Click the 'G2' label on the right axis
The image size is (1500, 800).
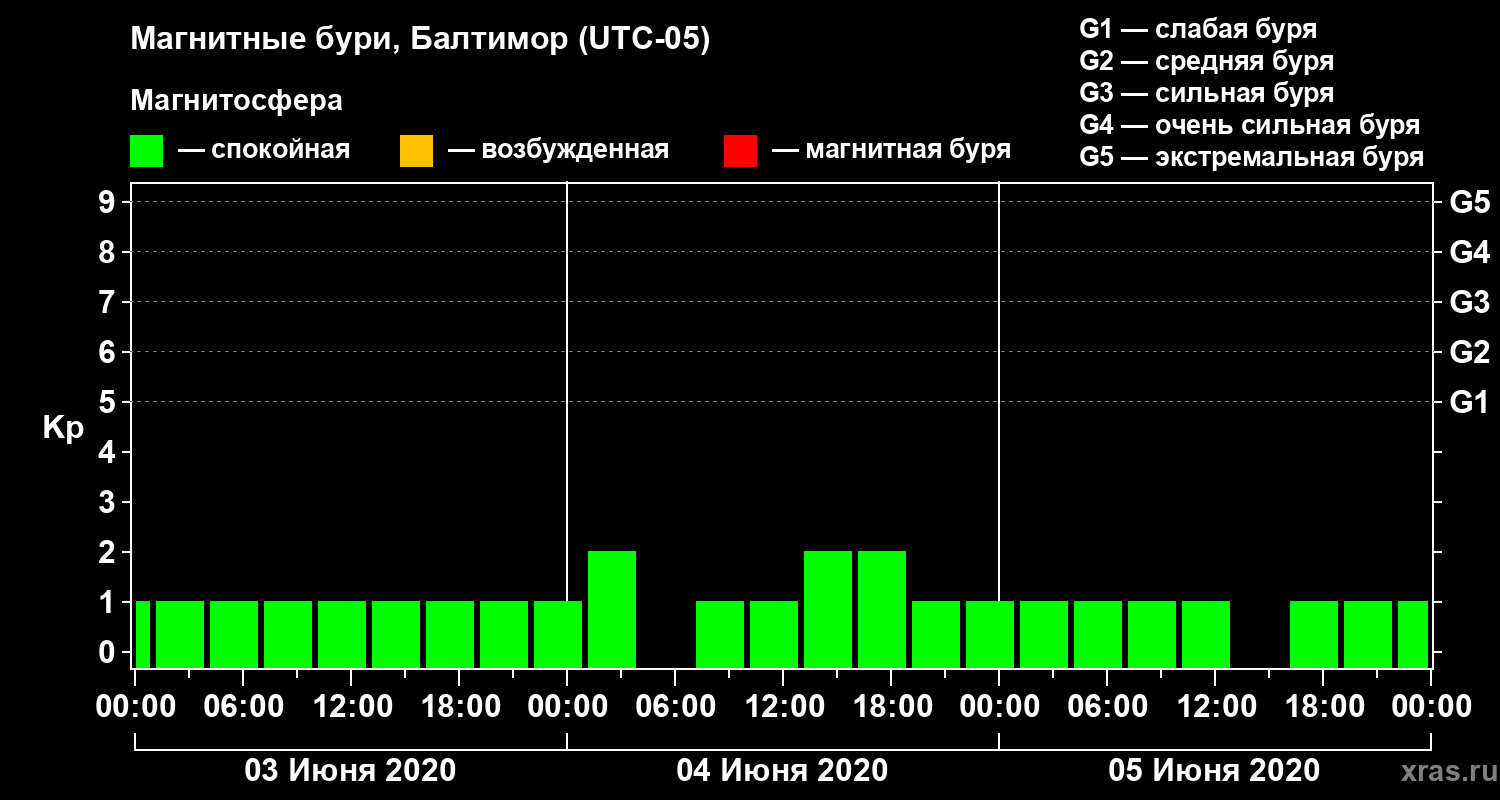pos(1469,353)
